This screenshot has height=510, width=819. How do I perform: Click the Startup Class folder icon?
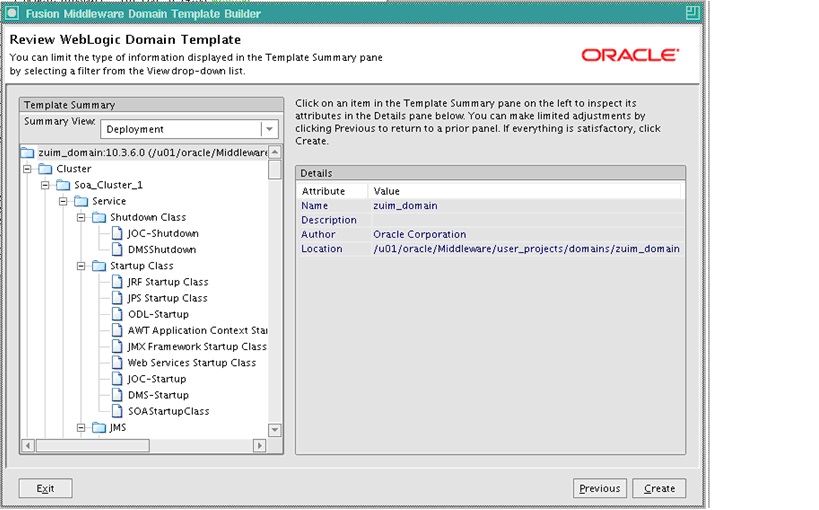99,266
